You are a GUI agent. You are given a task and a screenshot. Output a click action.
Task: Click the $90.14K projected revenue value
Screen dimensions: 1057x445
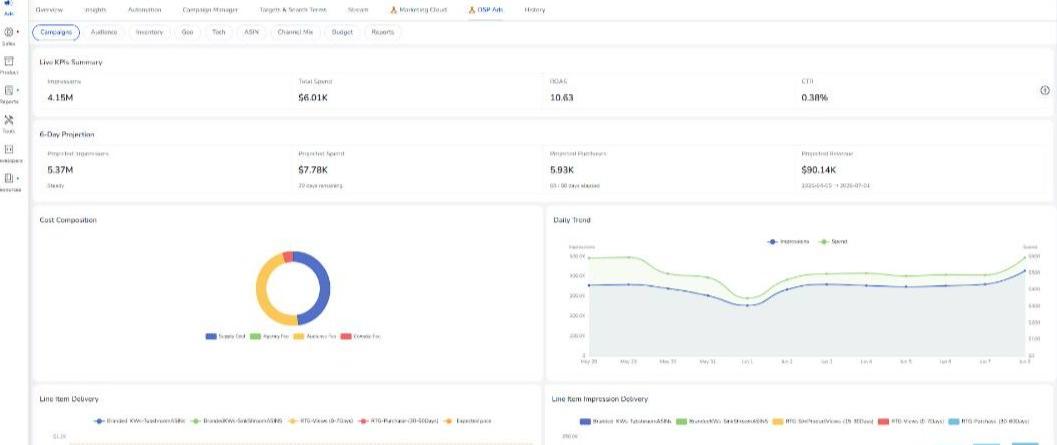coord(819,170)
